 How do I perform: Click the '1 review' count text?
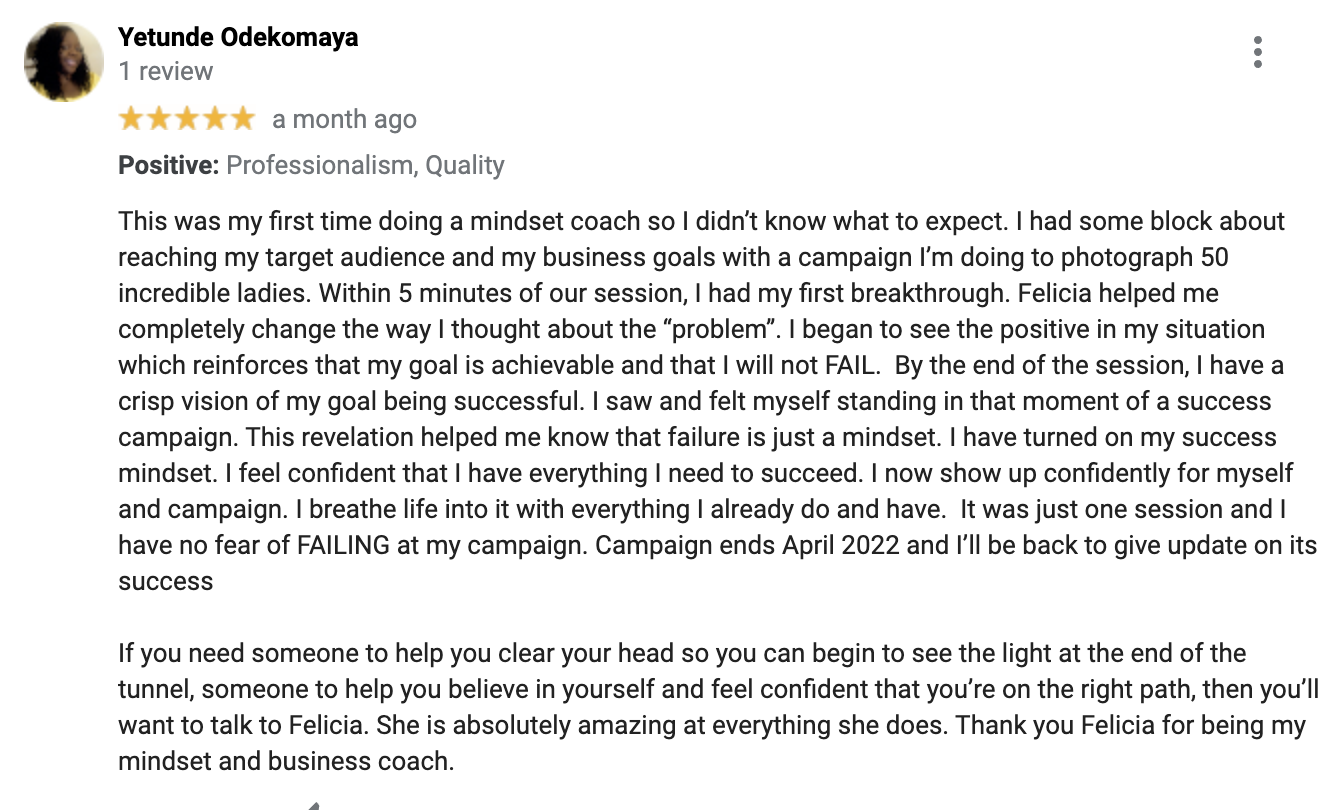click(166, 72)
